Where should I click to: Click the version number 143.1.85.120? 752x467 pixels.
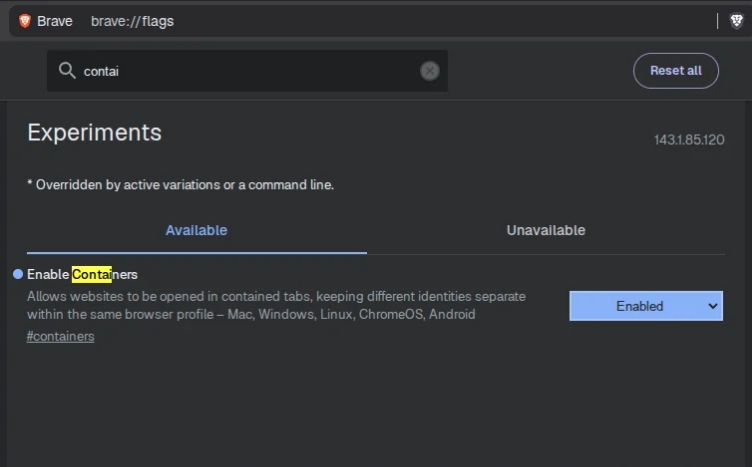689,140
